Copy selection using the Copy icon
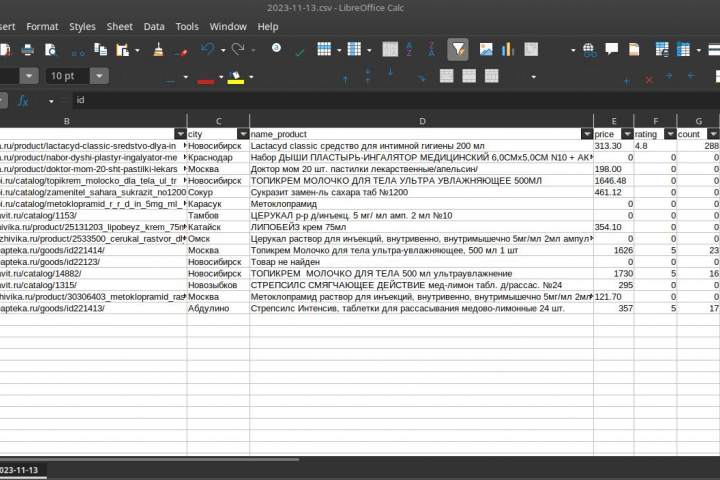The image size is (720, 480). tap(100, 50)
